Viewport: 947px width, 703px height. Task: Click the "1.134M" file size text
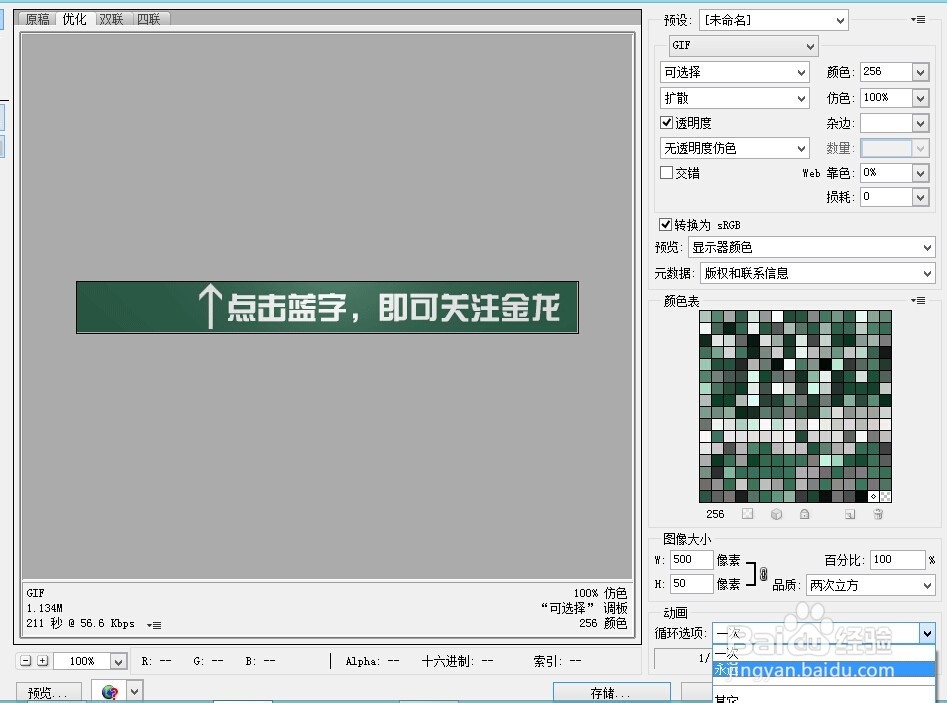(45, 608)
